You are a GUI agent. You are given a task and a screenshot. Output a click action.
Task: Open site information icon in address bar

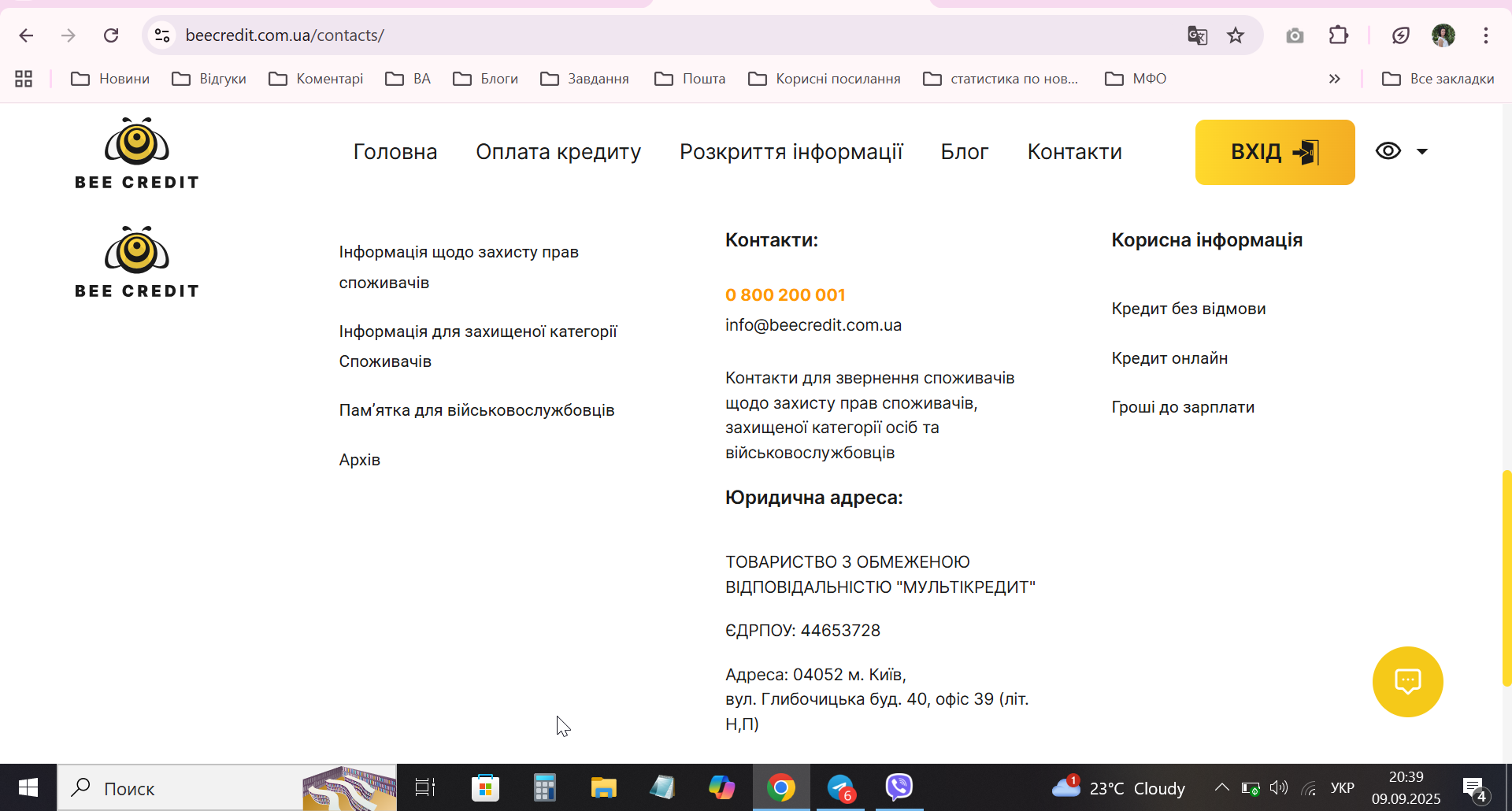click(162, 35)
